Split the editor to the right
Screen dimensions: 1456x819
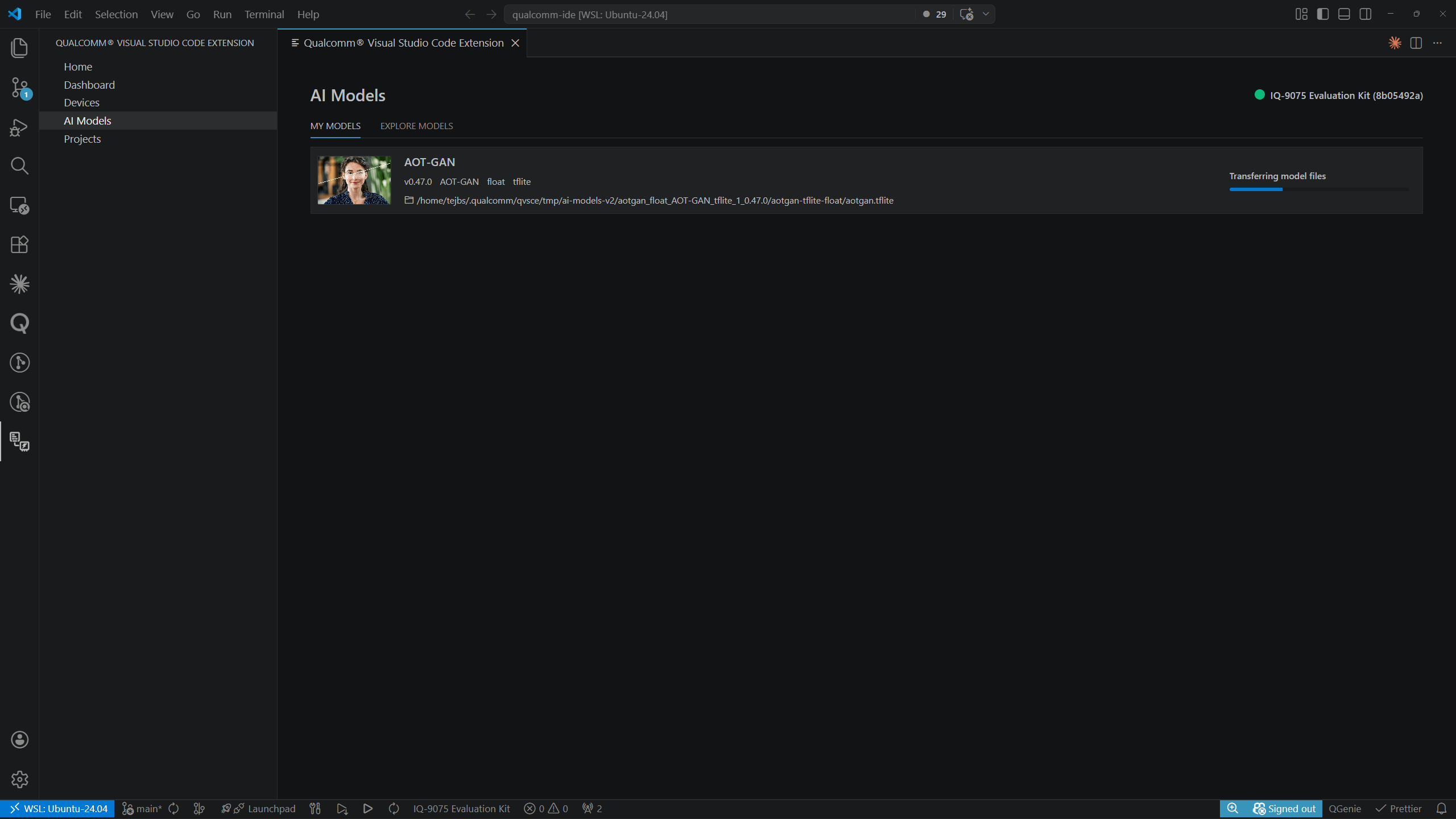point(1416,43)
